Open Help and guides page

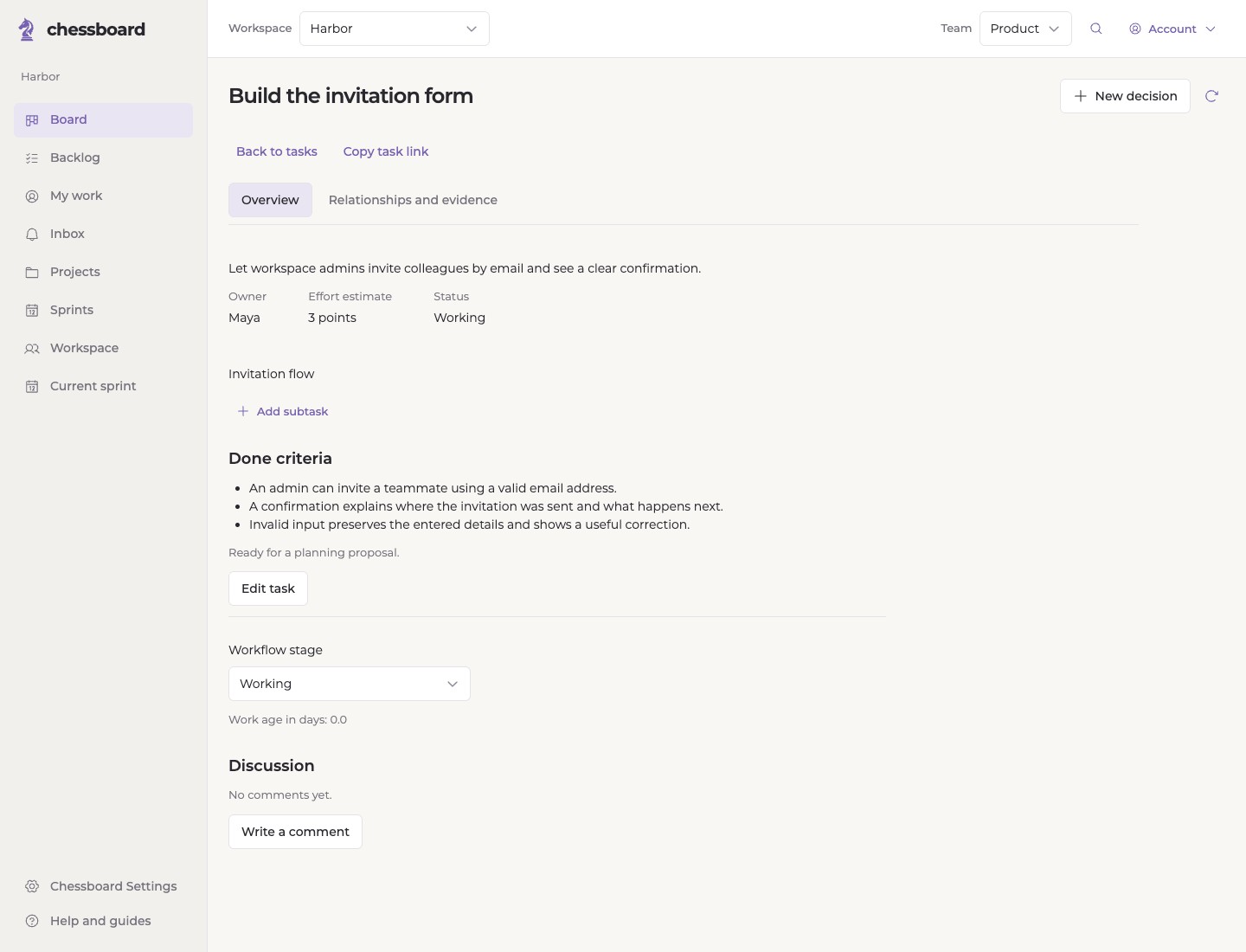pyautogui.click(x=103, y=921)
